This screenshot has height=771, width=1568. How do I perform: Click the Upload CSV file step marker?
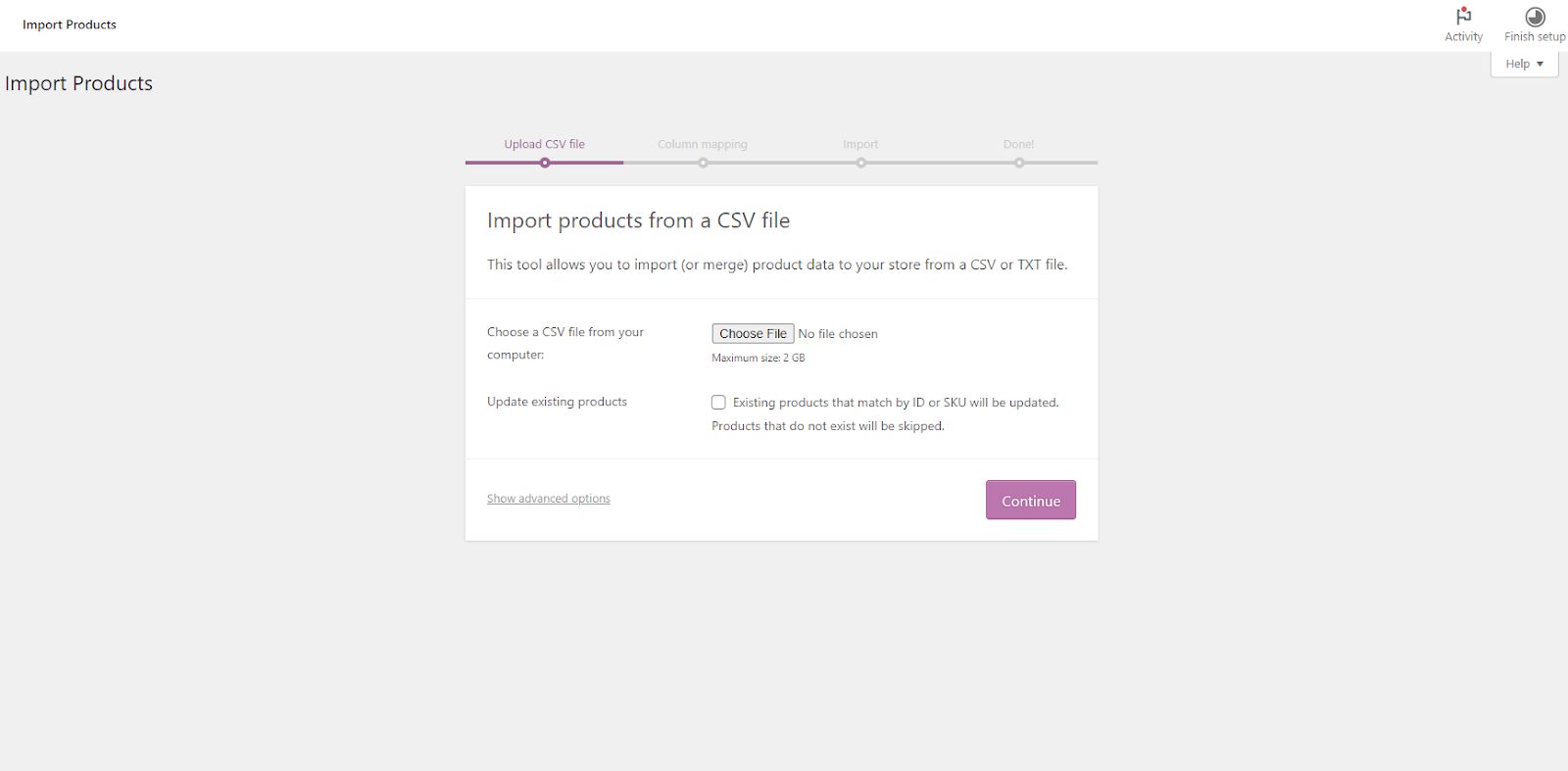point(545,162)
